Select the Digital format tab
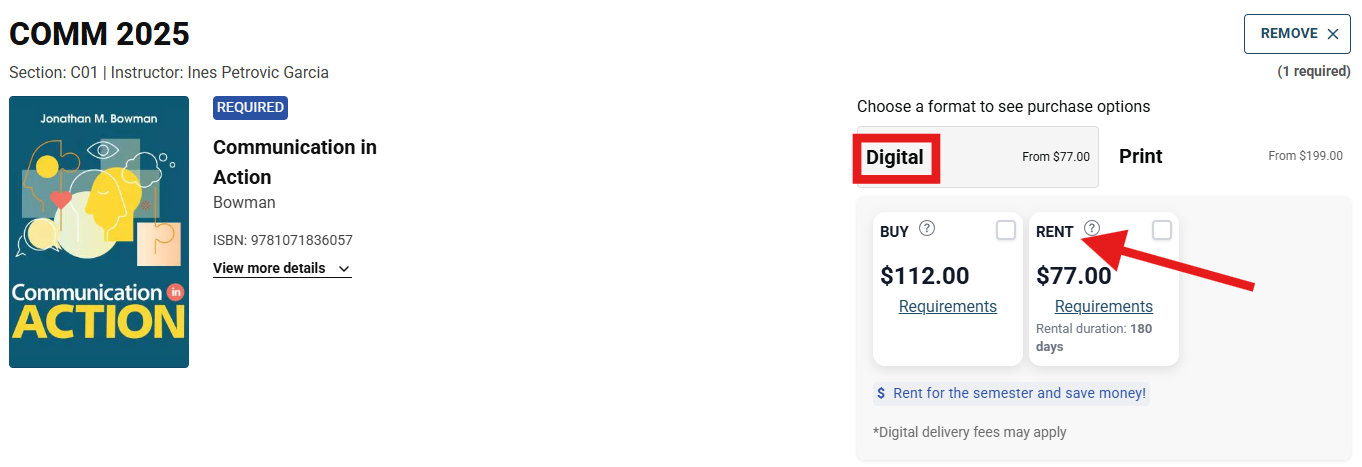Screen dimensions: 1362x467 point(978,157)
